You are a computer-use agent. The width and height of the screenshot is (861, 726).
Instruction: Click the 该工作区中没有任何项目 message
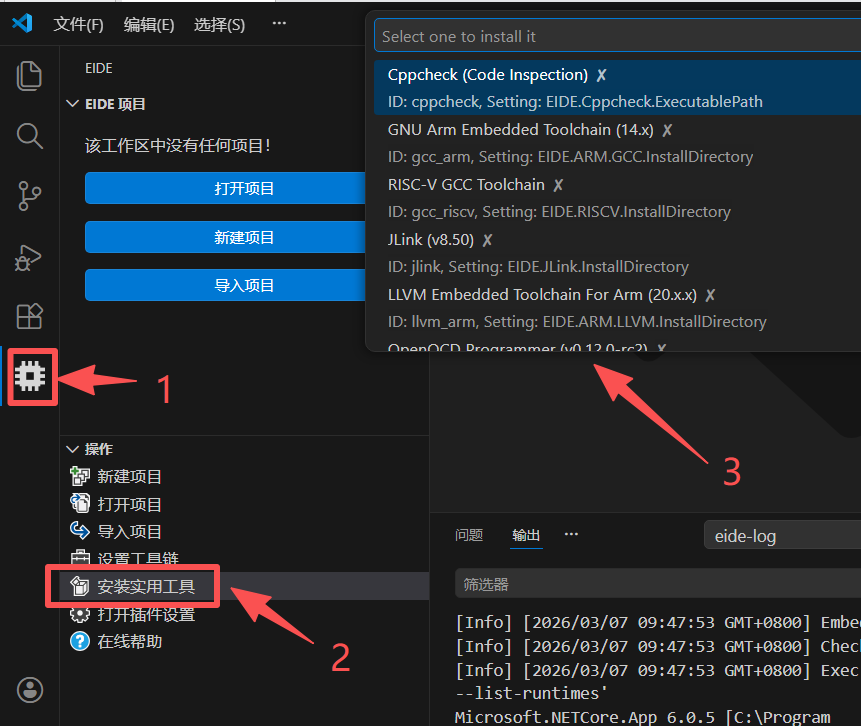(x=177, y=146)
